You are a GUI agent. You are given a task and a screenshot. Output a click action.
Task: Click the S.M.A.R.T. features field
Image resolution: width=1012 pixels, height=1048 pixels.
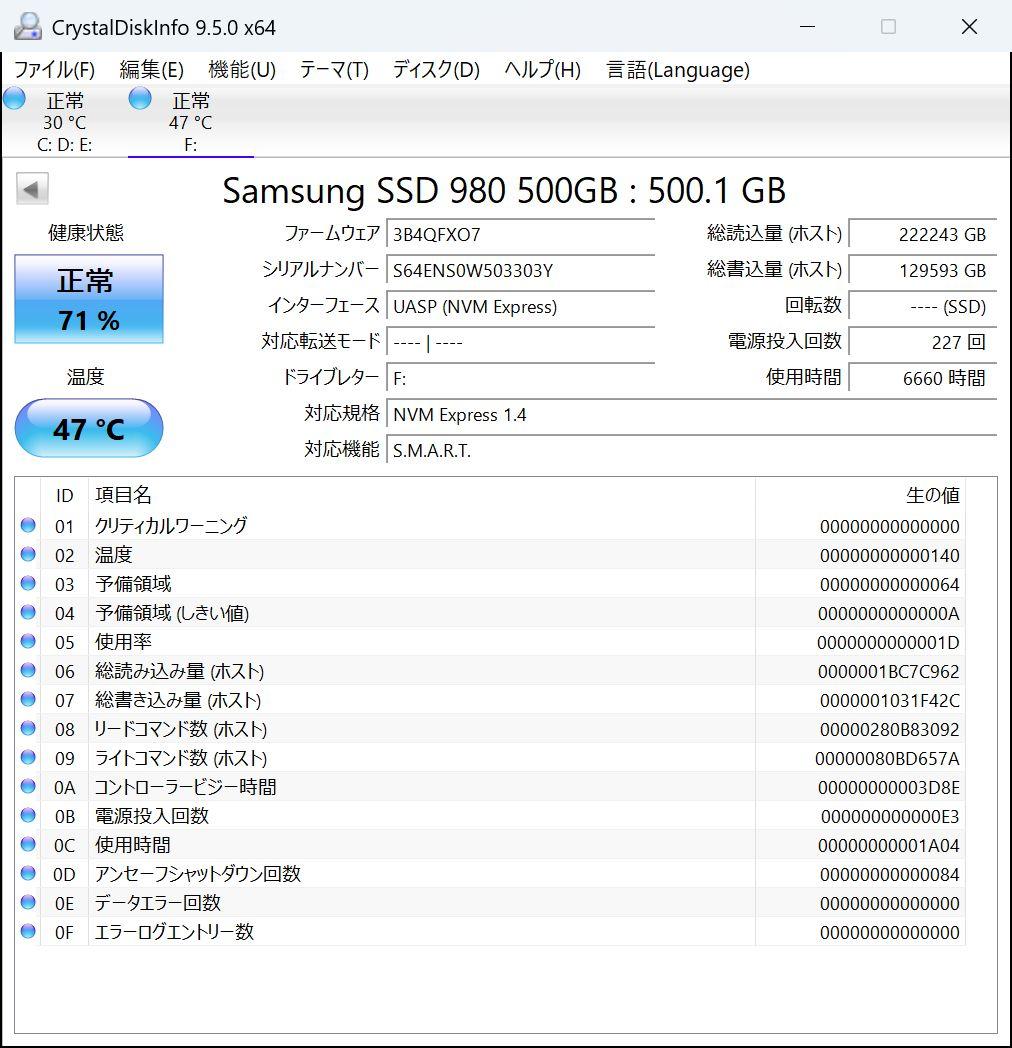(x=691, y=451)
